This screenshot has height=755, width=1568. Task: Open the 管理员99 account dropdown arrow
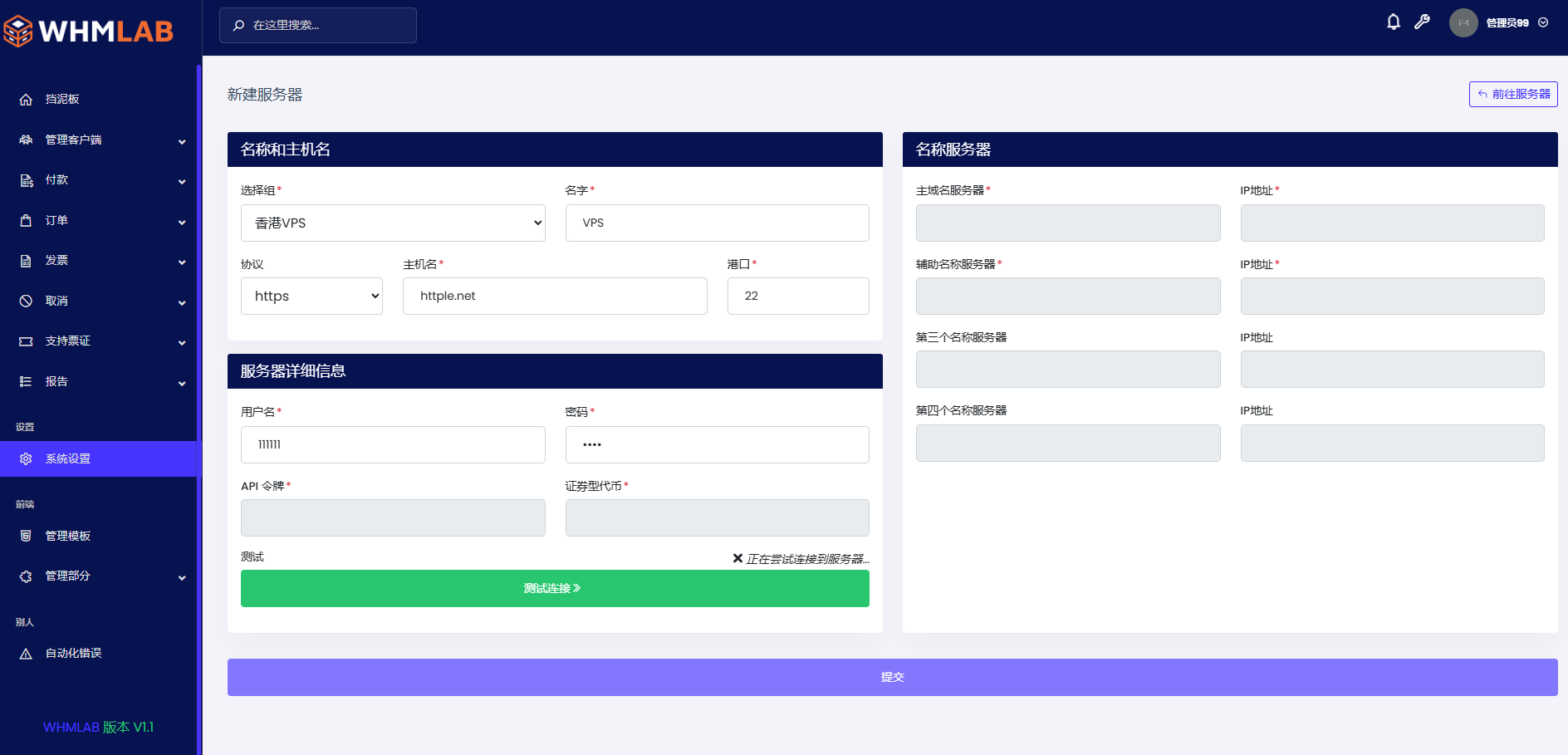1543,22
